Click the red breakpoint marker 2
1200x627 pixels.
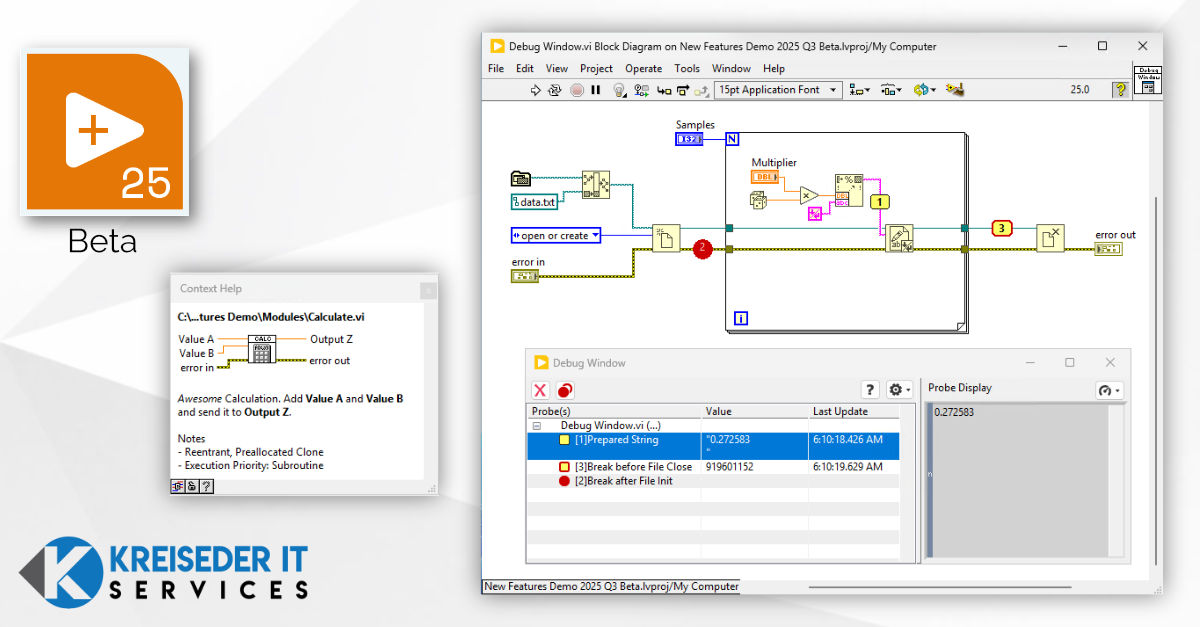(x=702, y=247)
